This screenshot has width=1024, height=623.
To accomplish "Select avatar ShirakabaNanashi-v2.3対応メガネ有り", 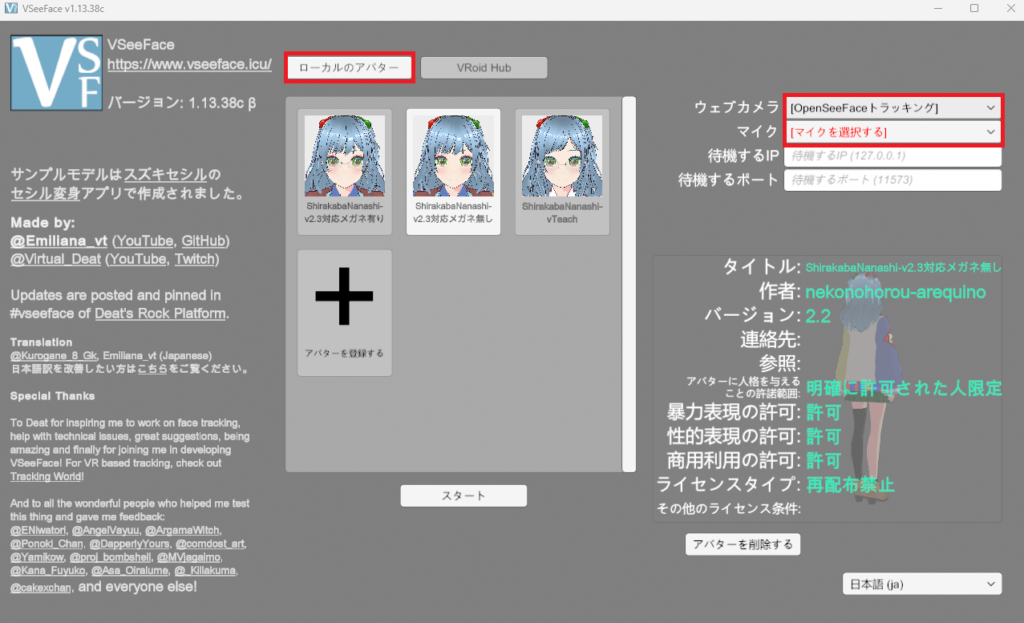I will pyautogui.click(x=344, y=172).
